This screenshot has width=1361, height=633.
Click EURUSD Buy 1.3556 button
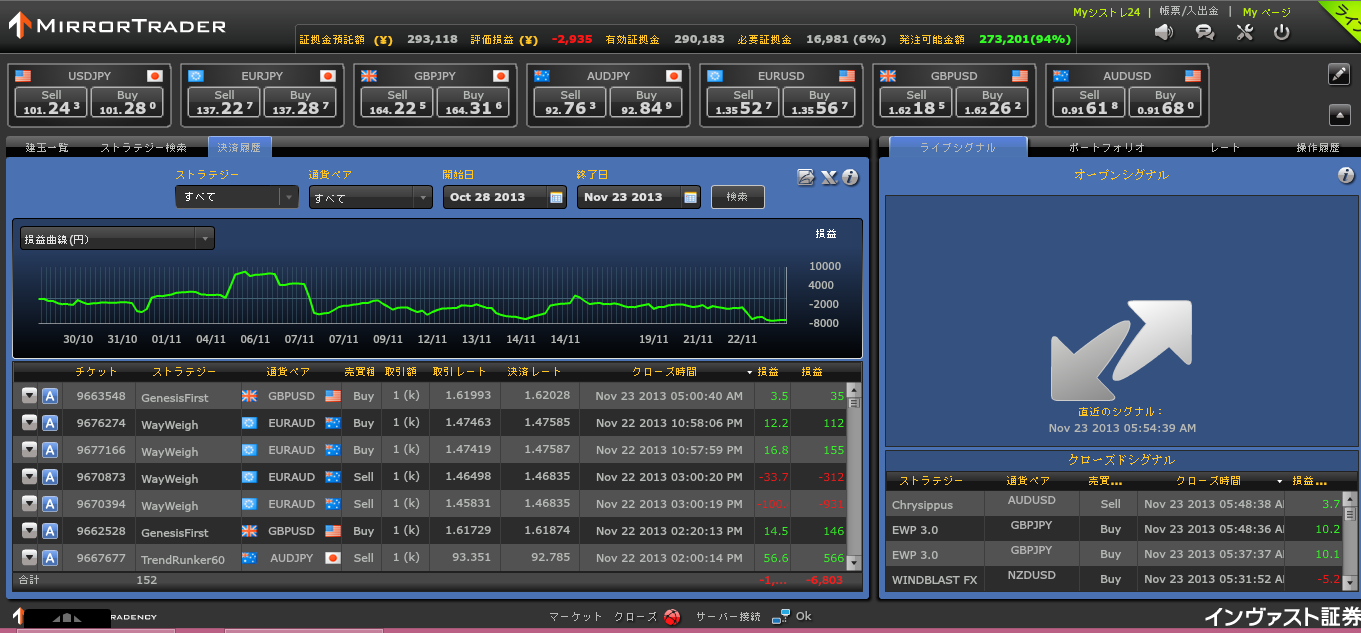pyautogui.click(x=820, y=103)
